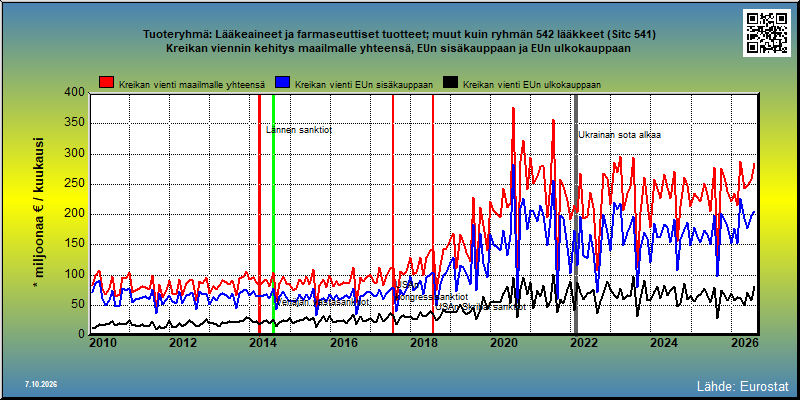
Task: Click the x-axis label 2010
Action: (103, 342)
